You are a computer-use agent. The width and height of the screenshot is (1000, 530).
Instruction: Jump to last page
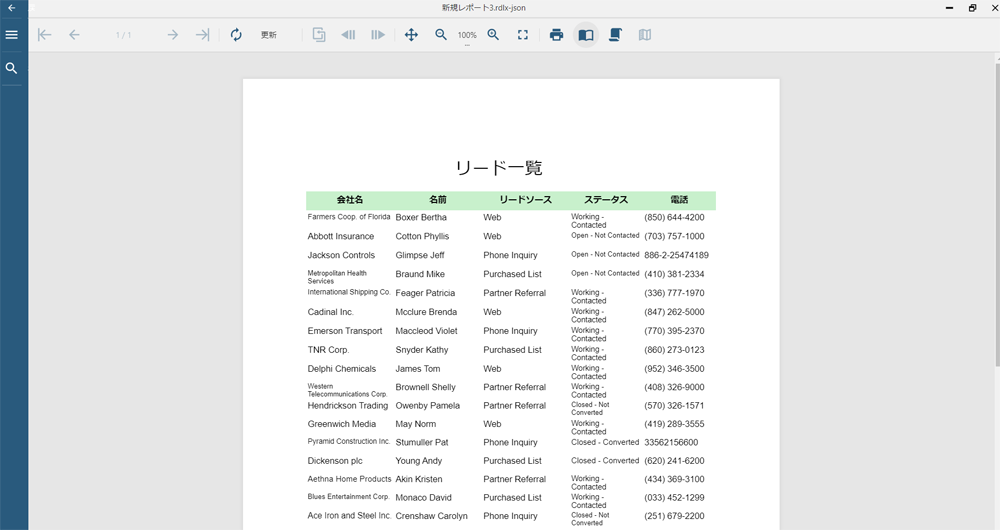click(202, 34)
